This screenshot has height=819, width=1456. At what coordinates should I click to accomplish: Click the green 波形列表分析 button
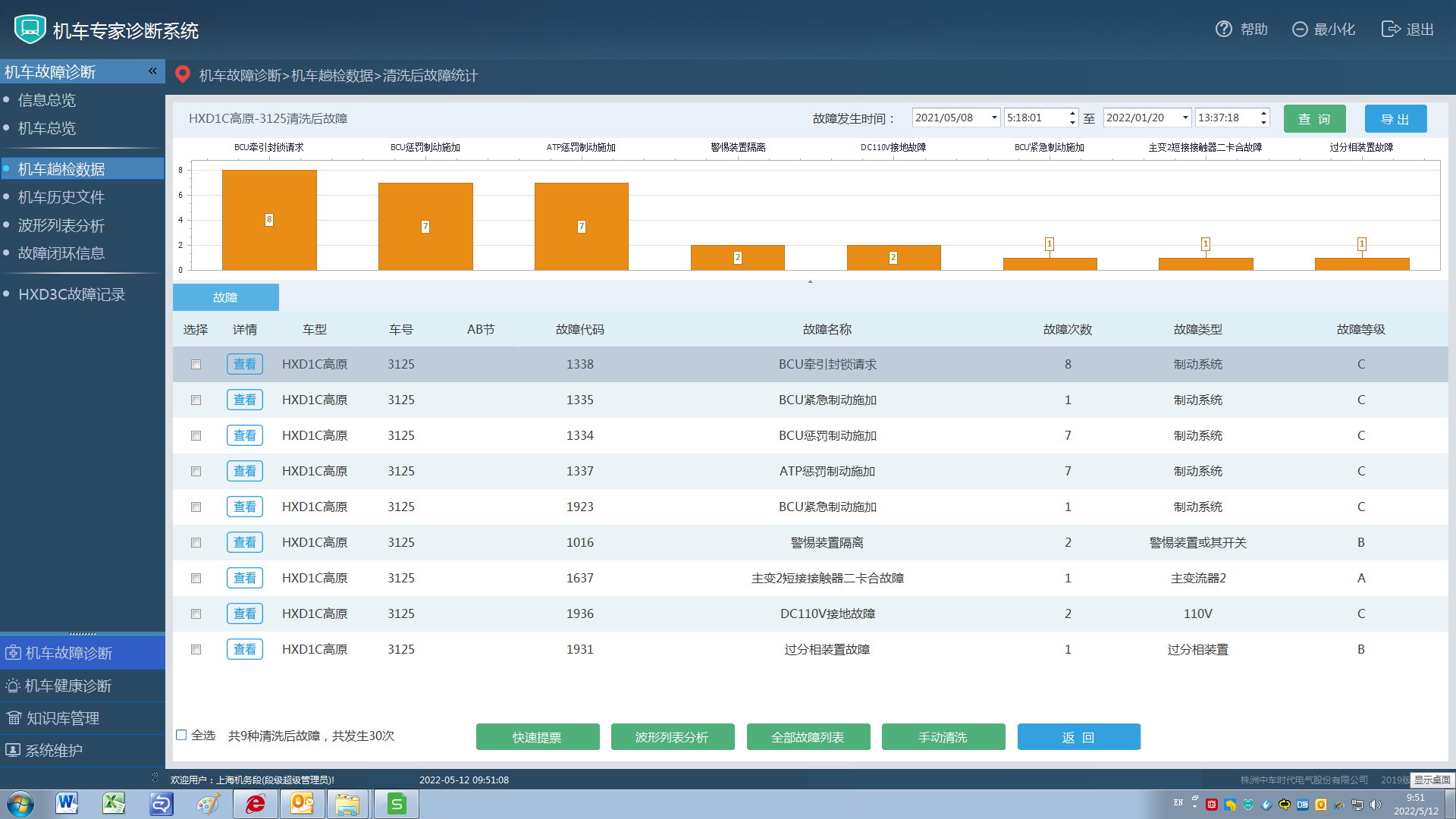tap(673, 737)
